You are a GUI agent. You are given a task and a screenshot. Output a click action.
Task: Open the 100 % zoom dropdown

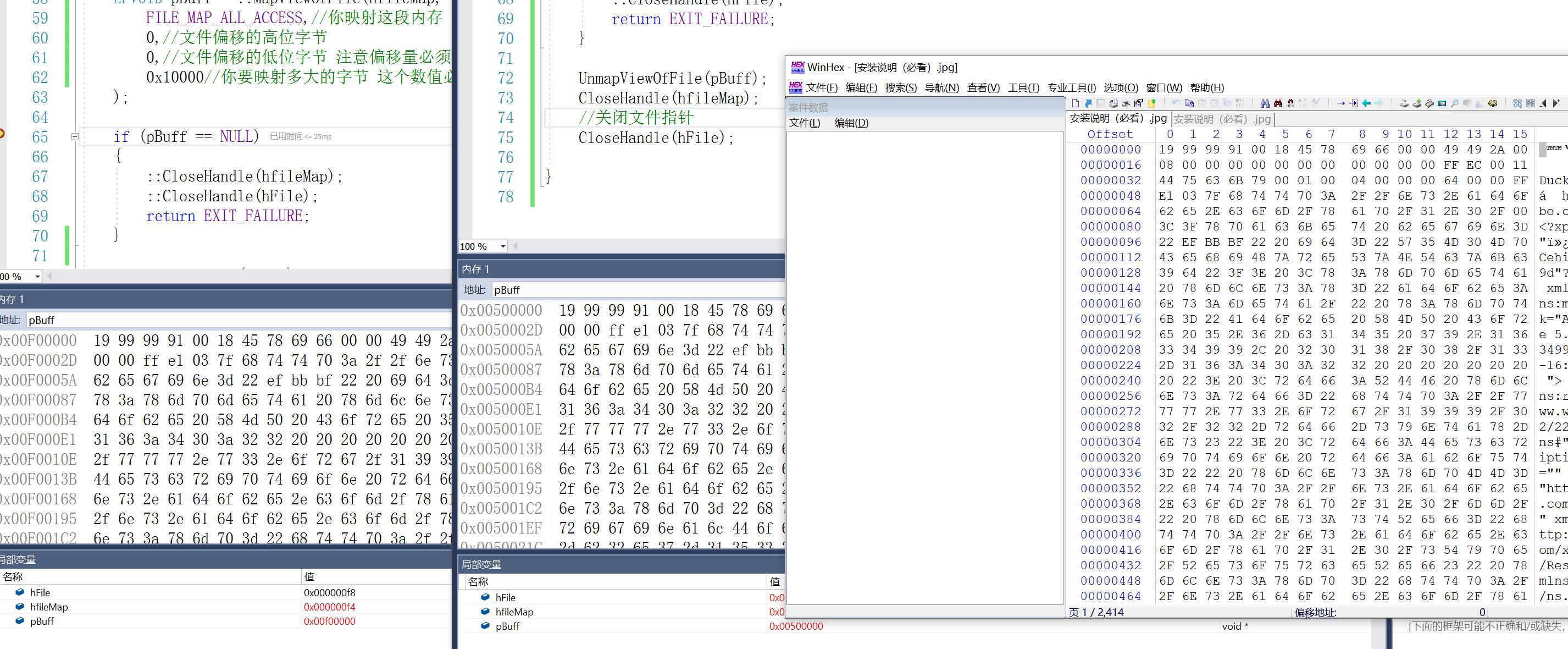click(x=503, y=246)
